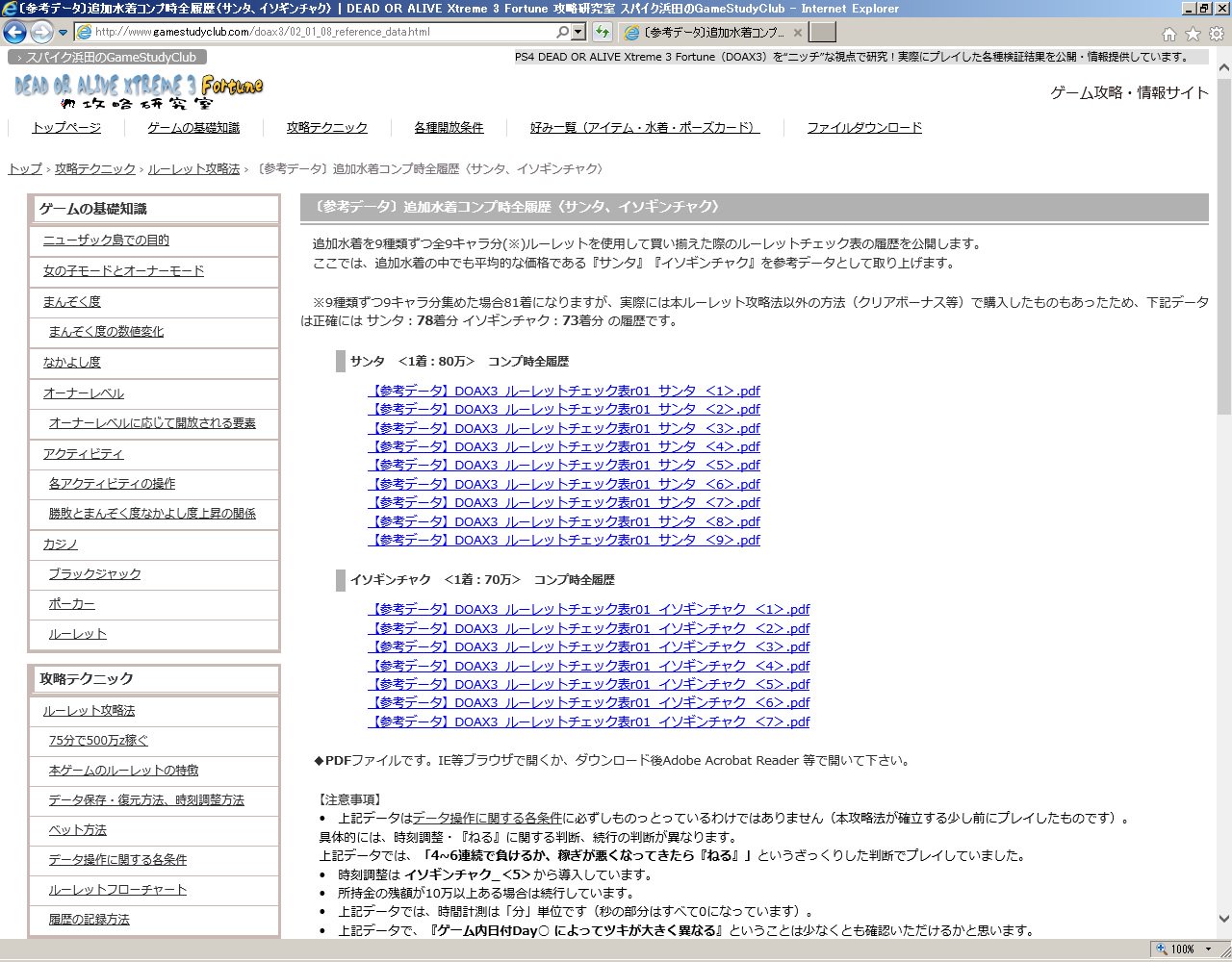This screenshot has height=962, width=1232.
Task: Open ルーレット sidebar link
Action: click(78, 633)
